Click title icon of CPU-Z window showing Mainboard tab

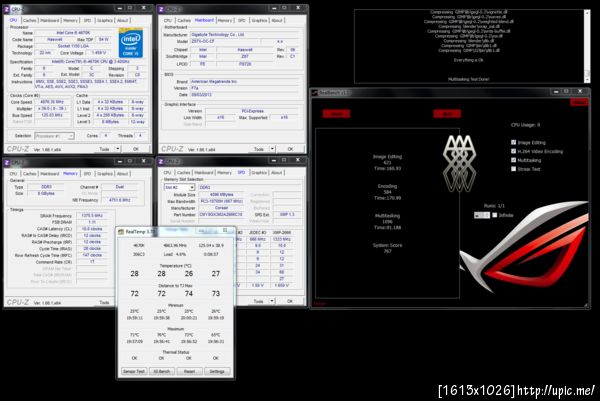(161, 9)
